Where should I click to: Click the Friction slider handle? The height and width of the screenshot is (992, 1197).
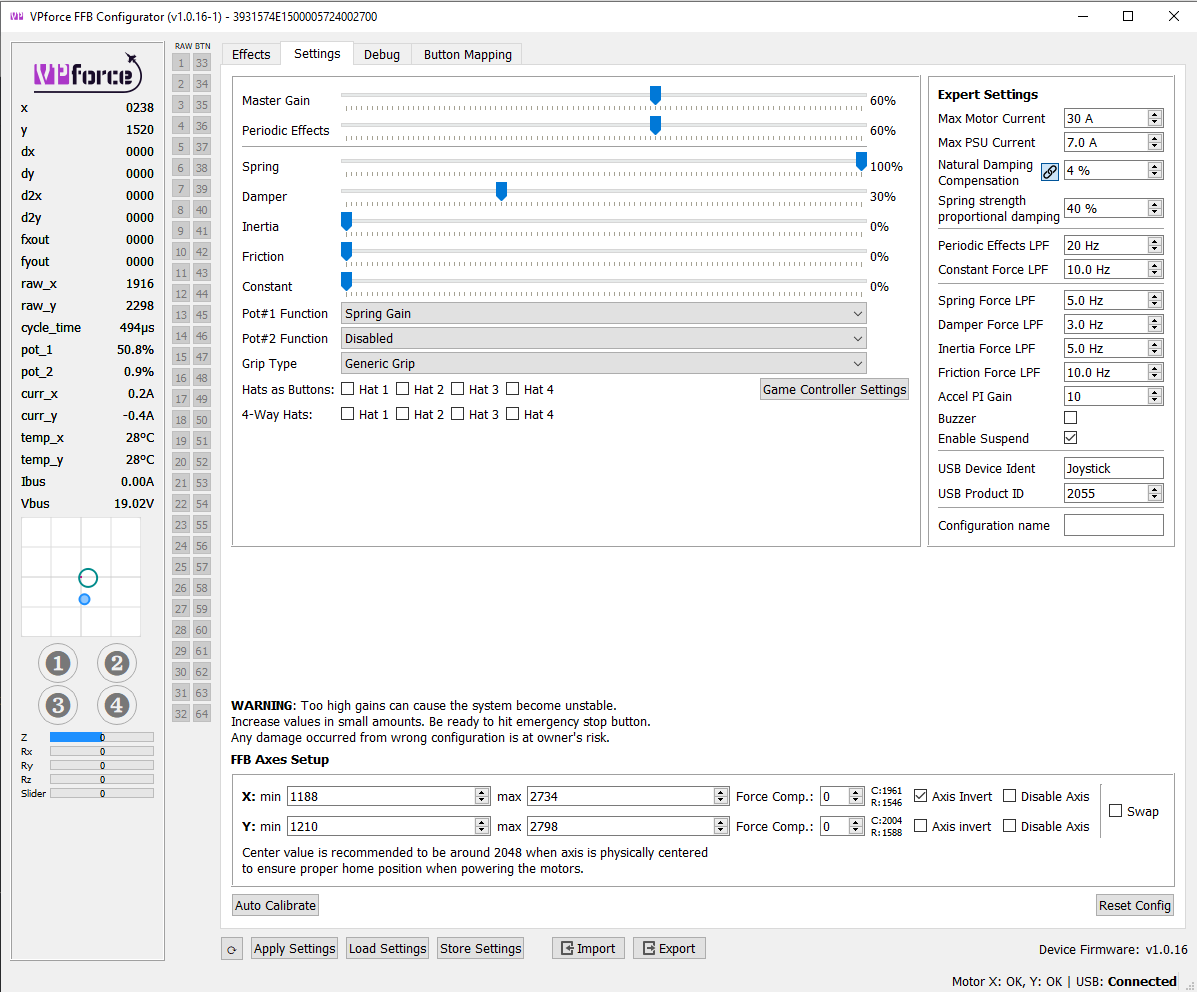[x=347, y=252]
